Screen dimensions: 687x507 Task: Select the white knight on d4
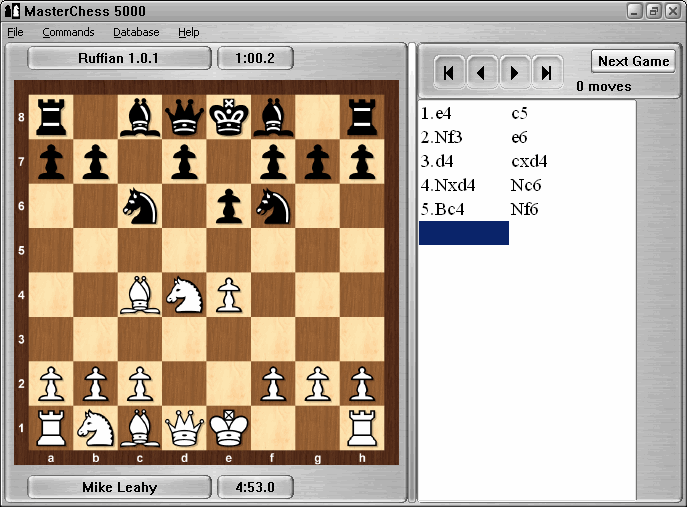coord(185,295)
